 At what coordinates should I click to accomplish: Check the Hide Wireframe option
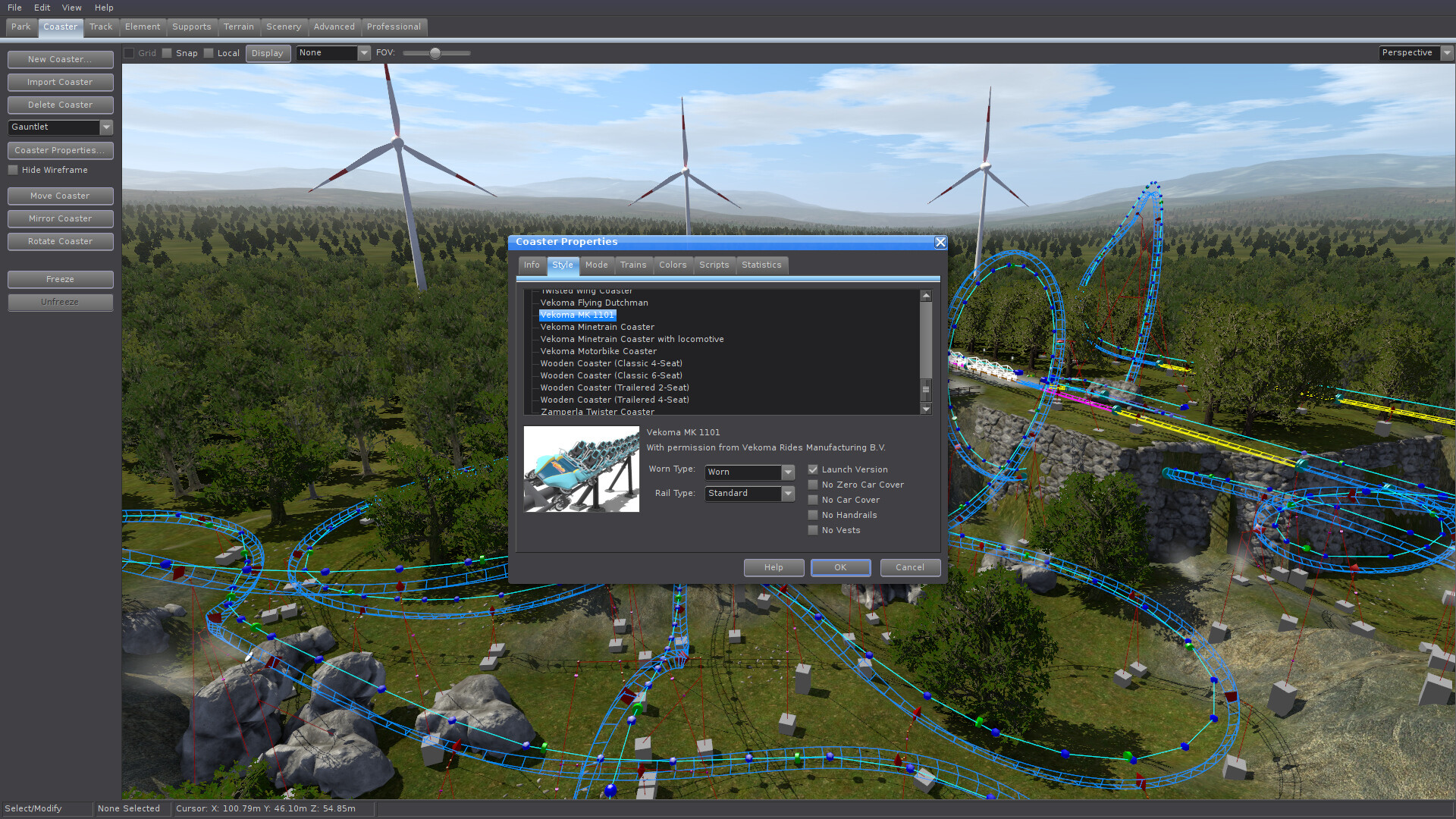click(x=13, y=170)
